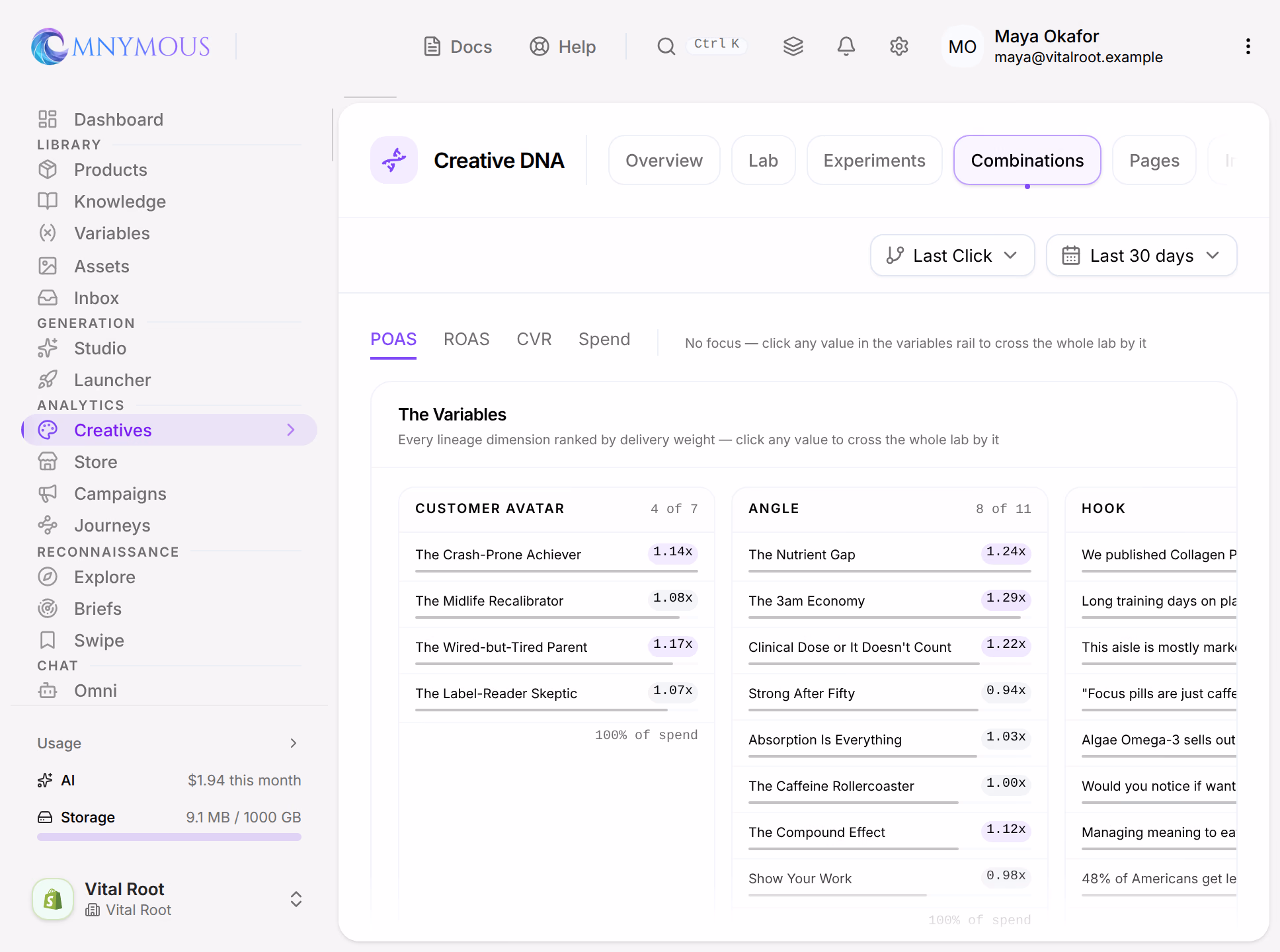Image resolution: width=1280 pixels, height=952 pixels.
Task: Switch to the Experiments tab
Action: tap(874, 160)
